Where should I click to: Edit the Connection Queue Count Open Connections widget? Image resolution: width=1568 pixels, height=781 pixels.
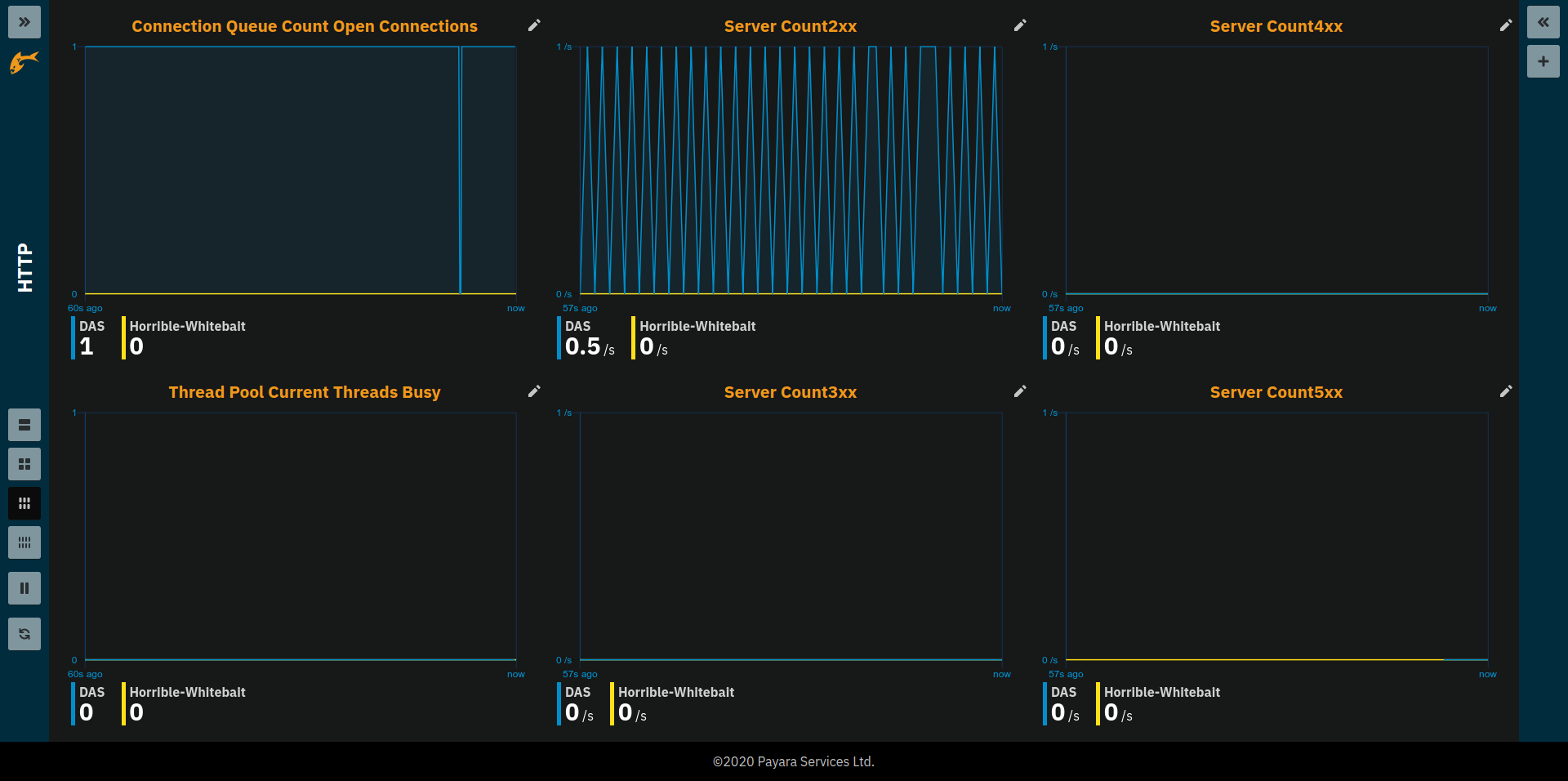coord(534,25)
